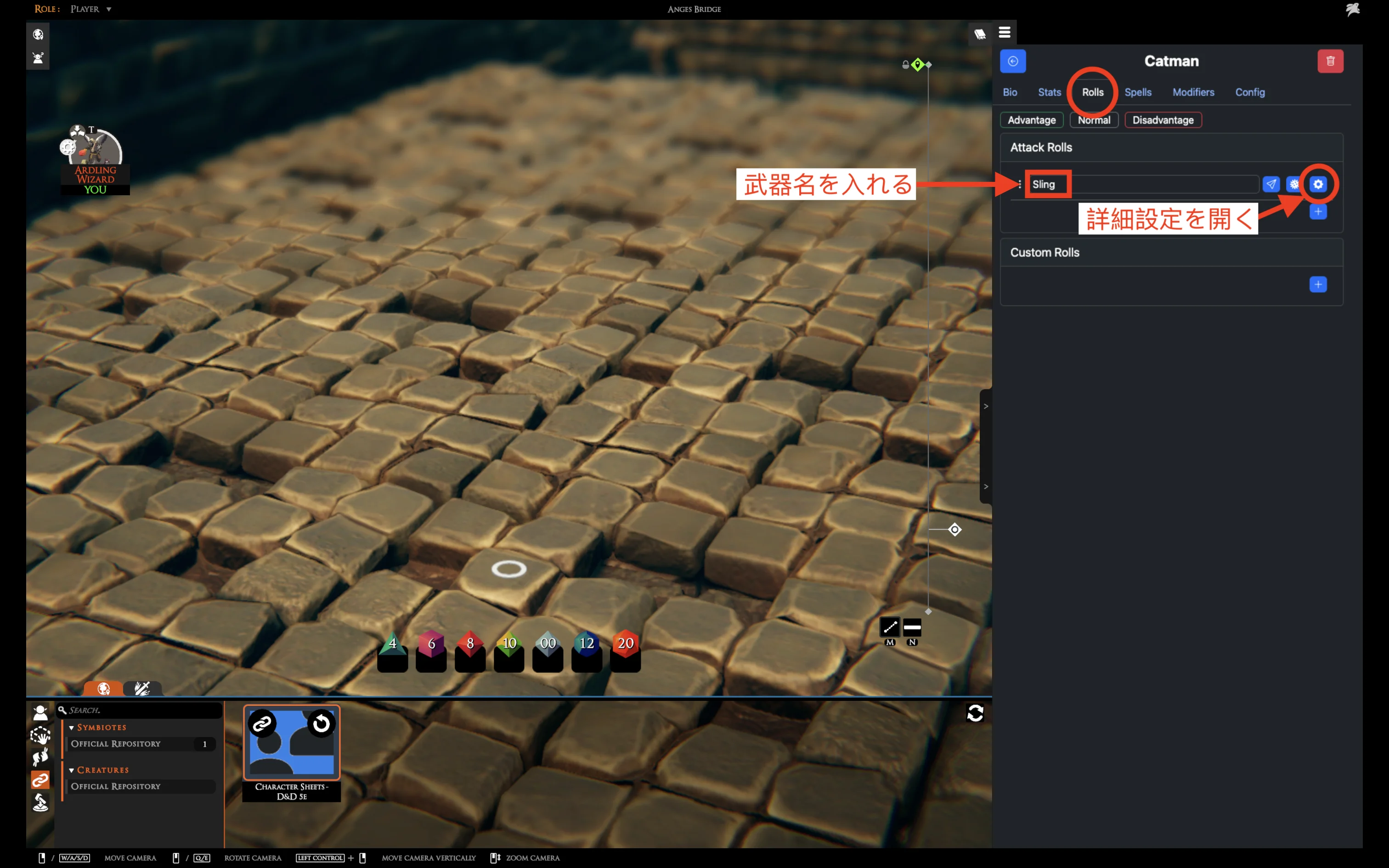Open the hamburger menu icon

(1005, 33)
